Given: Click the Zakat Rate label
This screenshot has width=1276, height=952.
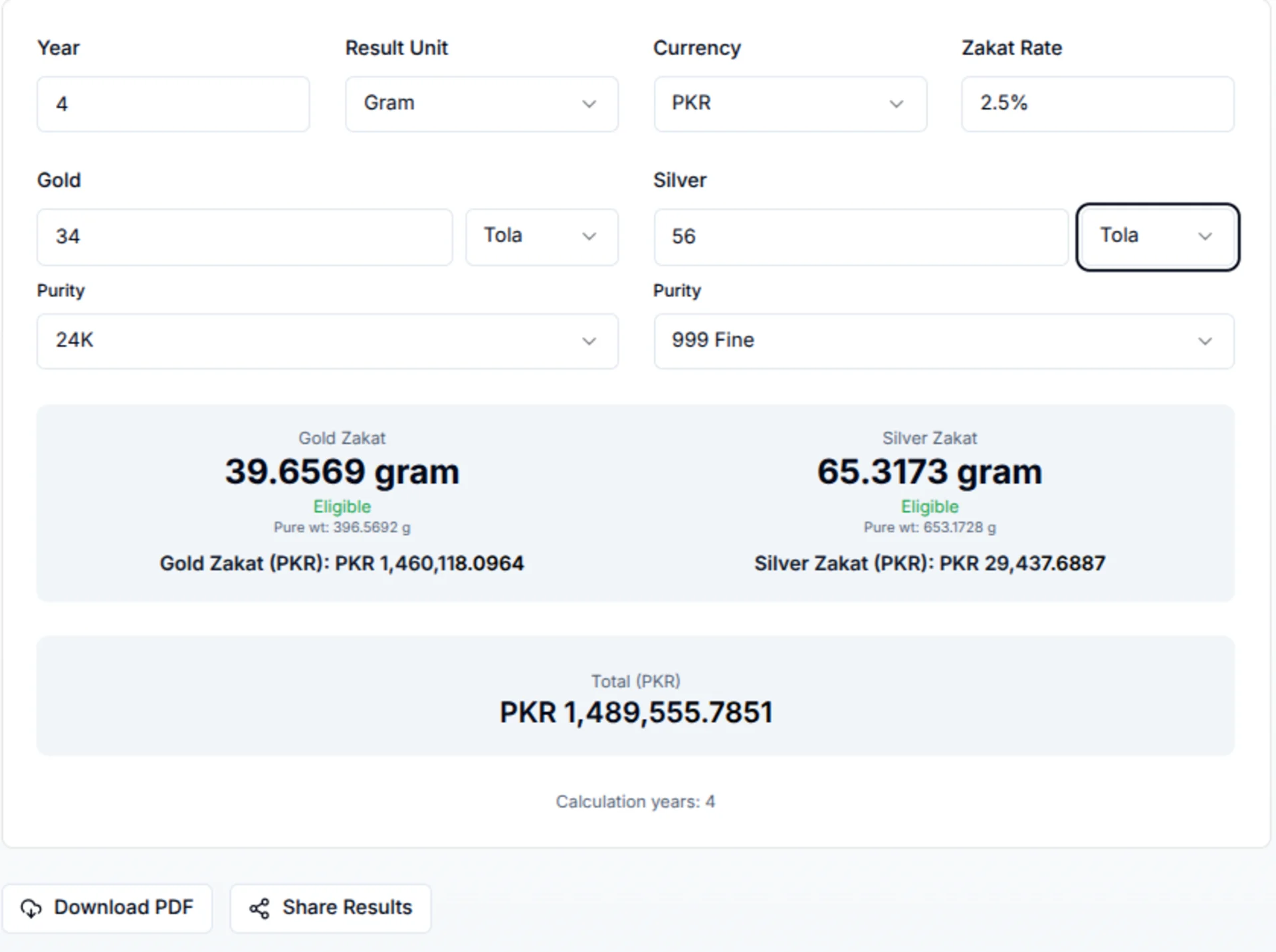Looking at the screenshot, I should point(1012,48).
